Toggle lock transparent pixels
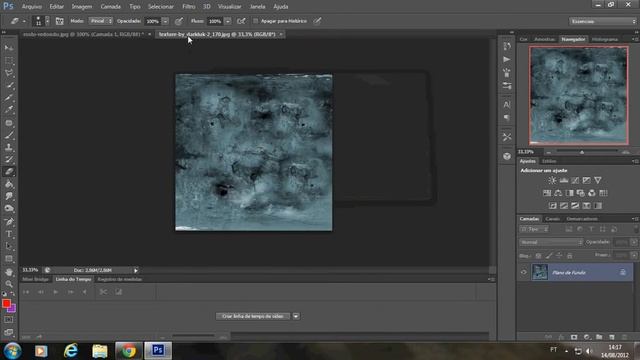The image size is (640, 360). [538, 256]
